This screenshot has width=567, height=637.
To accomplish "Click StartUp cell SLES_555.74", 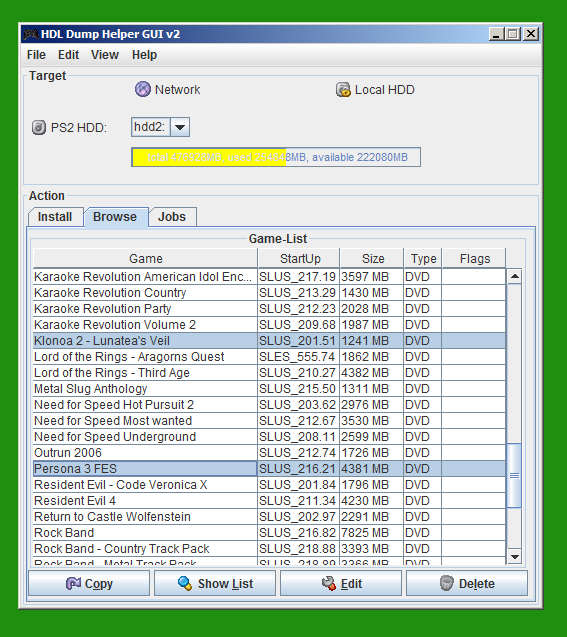I will click(298, 357).
